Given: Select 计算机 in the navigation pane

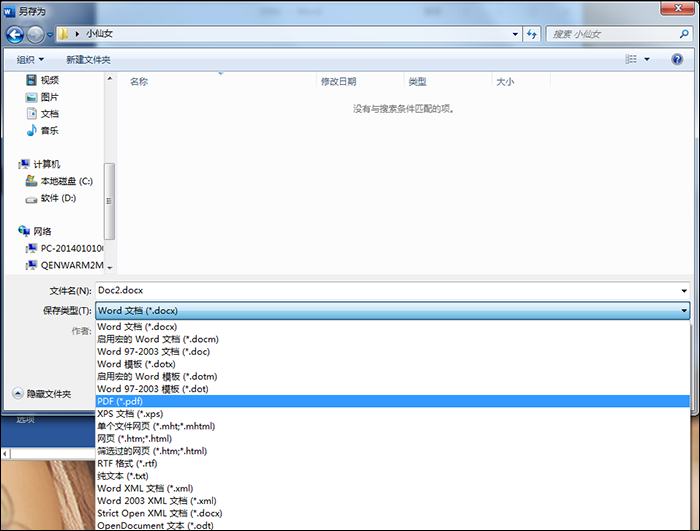Looking at the screenshot, I should (x=39, y=164).
